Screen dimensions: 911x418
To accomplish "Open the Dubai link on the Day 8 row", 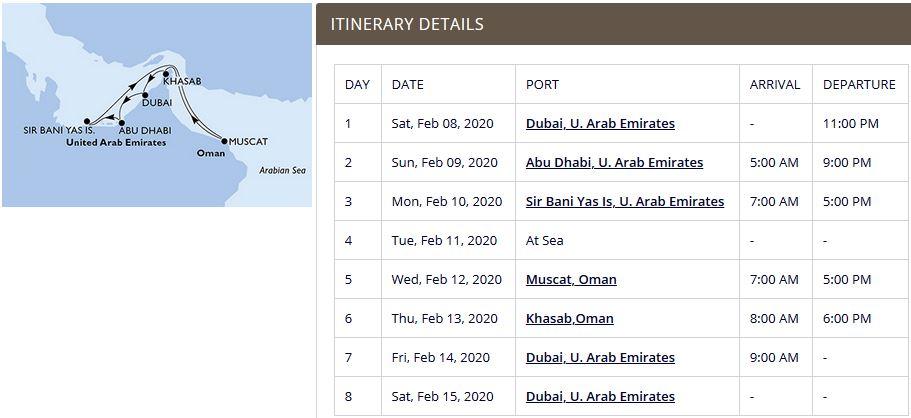I will (x=600, y=396).
